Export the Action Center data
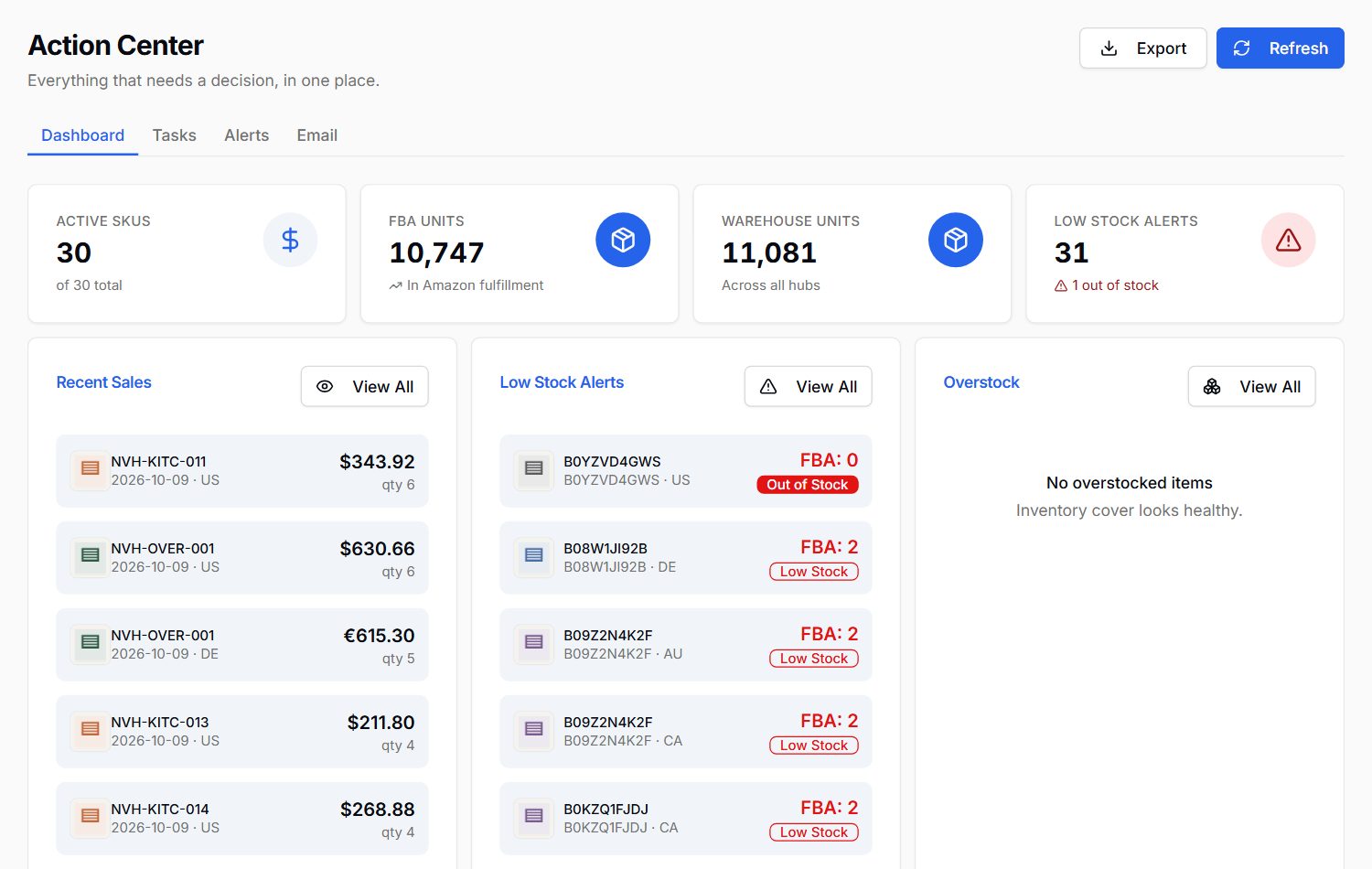 pos(1142,48)
